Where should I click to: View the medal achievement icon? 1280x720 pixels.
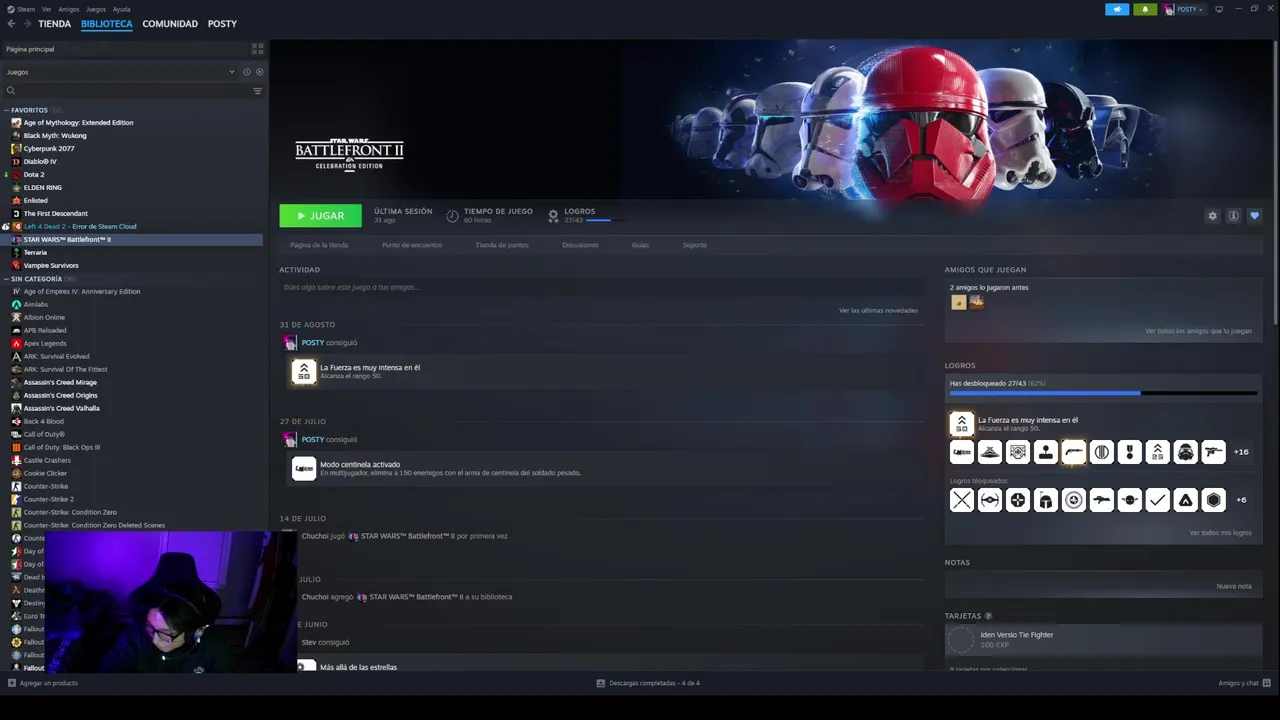[1129, 452]
